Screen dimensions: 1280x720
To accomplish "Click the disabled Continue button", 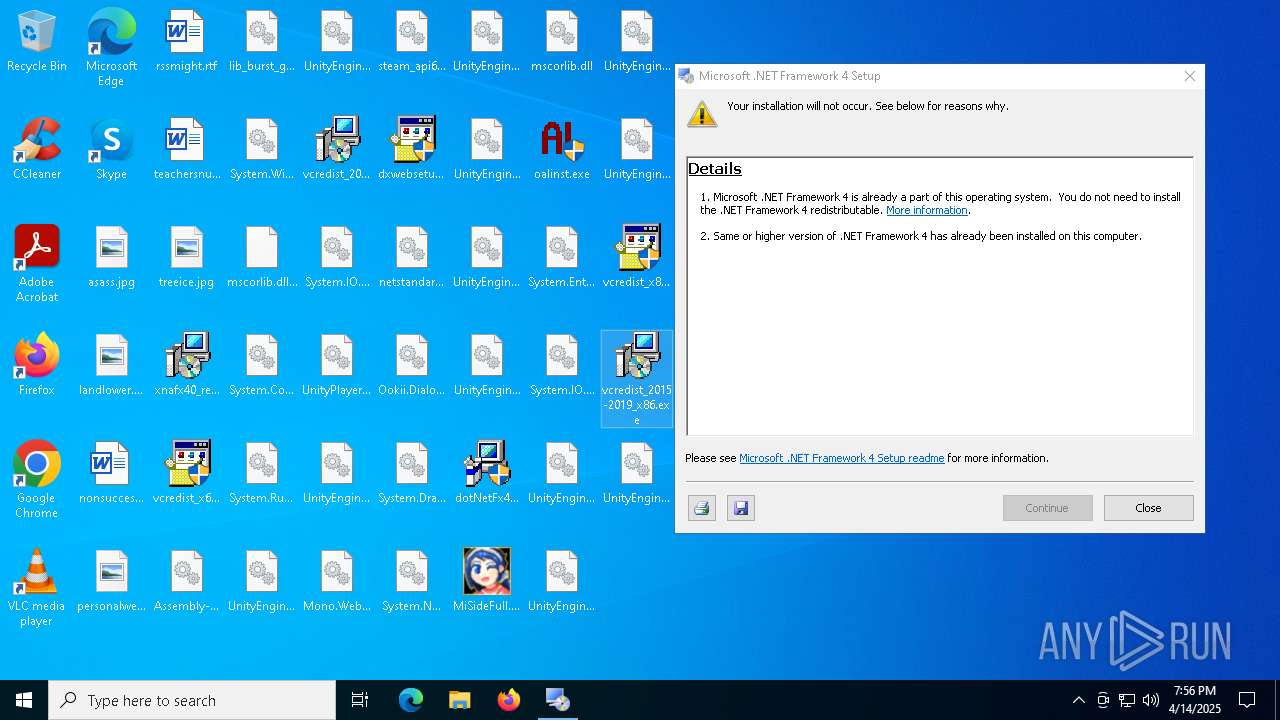I will coord(1047,508).
